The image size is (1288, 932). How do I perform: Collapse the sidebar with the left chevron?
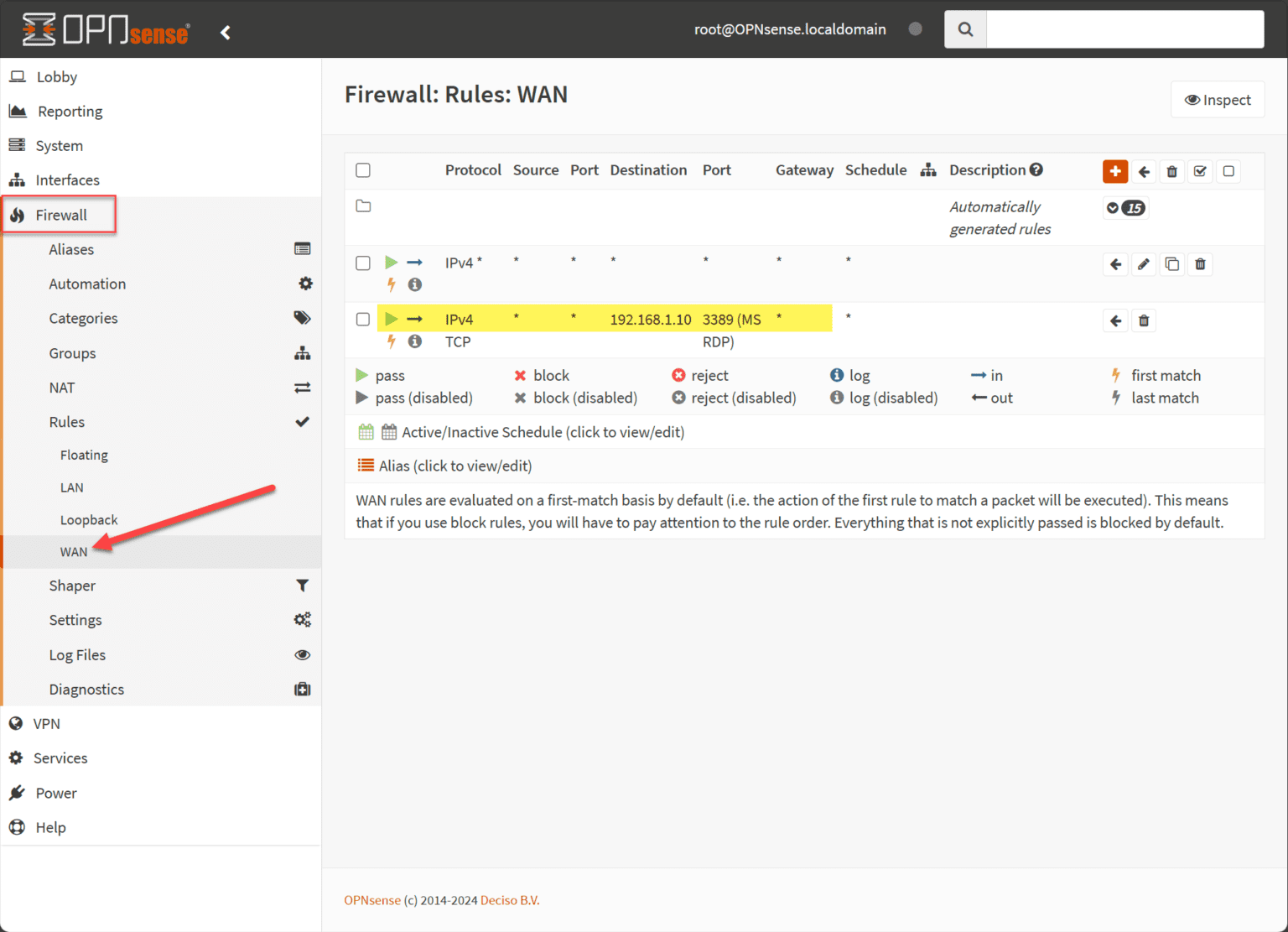[x=225, y=32]
